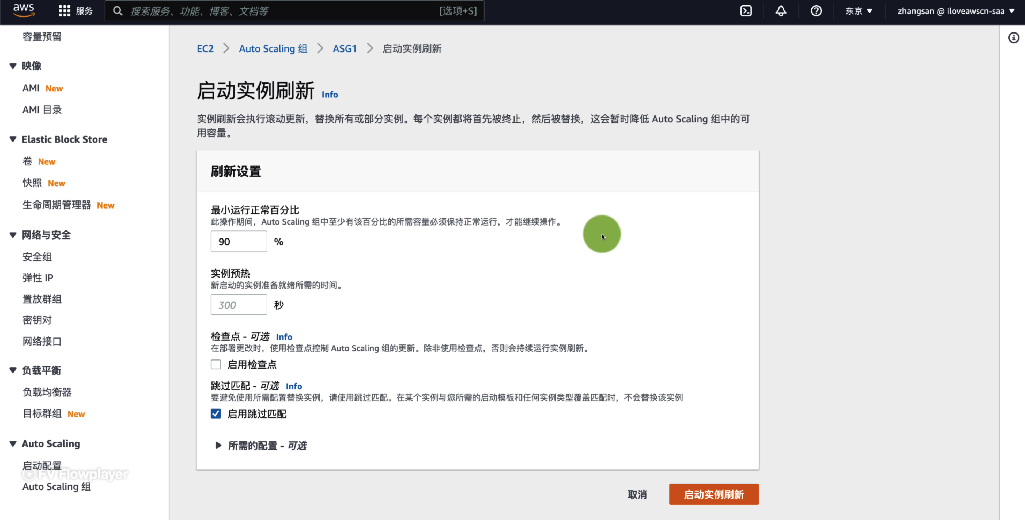
Task: Open 网络接口 in sidebar
Action: [x=42, y=341]
